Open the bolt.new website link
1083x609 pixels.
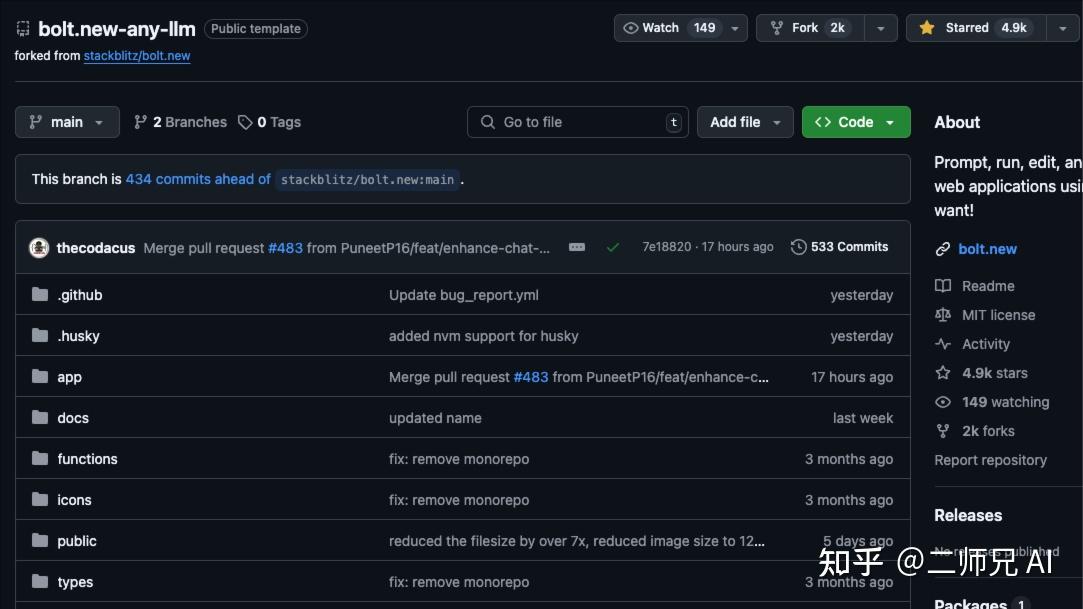click(987, 249)
